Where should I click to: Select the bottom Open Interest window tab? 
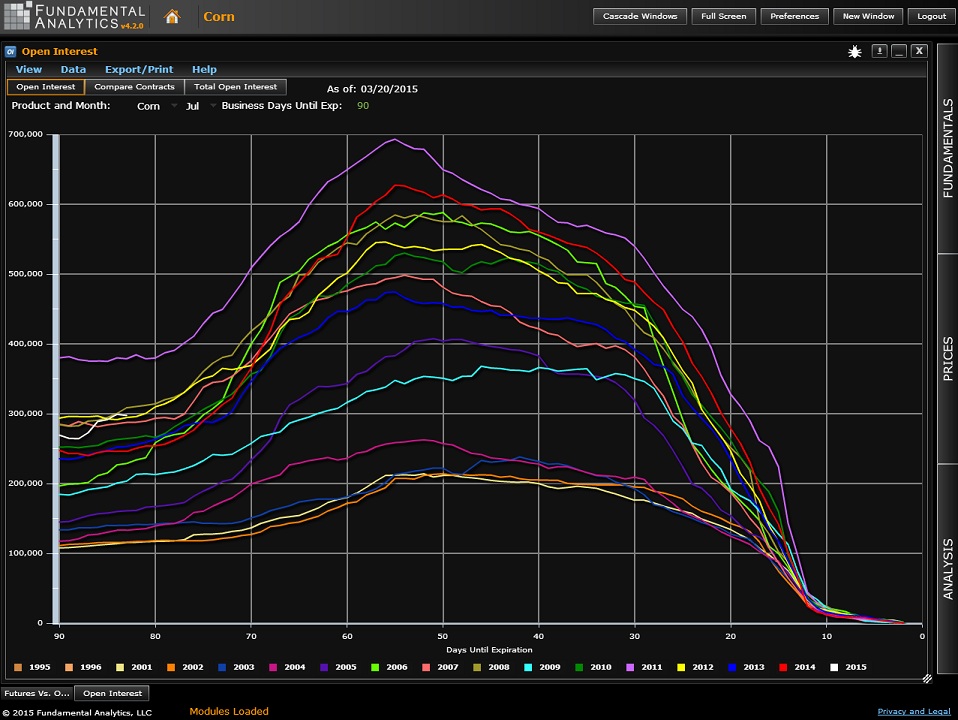tap(112, 693)
